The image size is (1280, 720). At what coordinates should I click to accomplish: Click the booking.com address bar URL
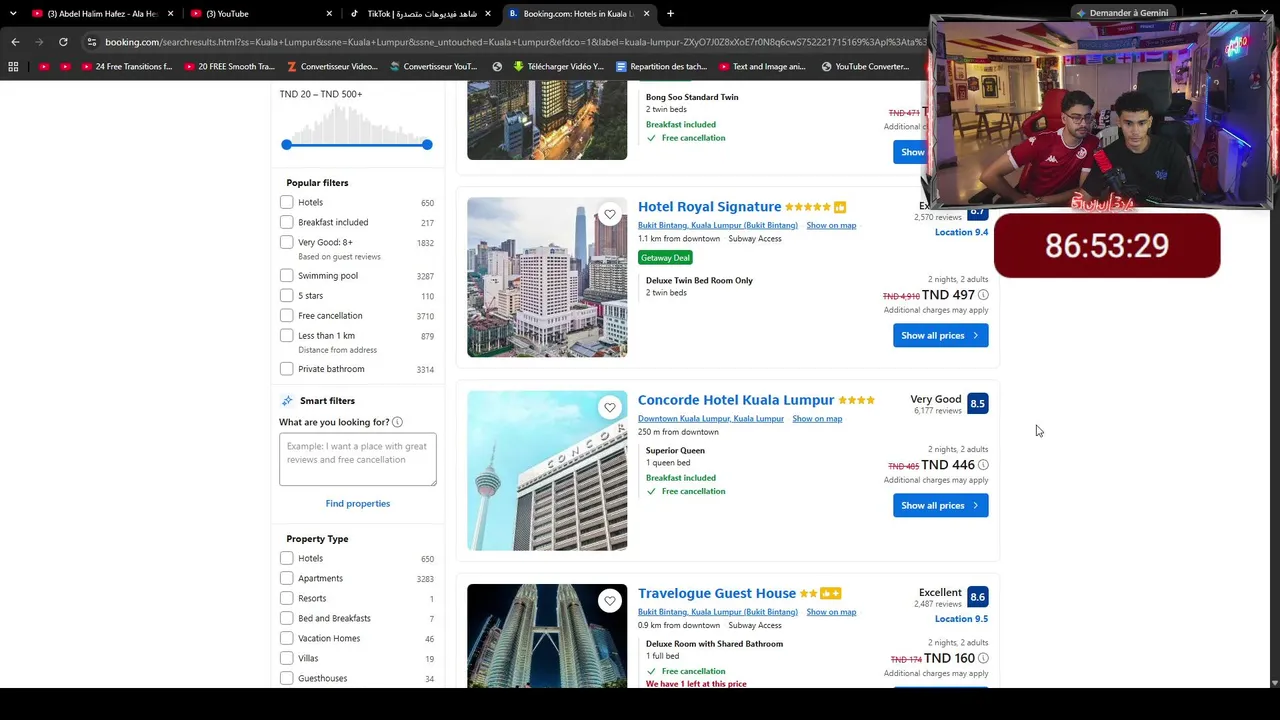coord(515,42)
